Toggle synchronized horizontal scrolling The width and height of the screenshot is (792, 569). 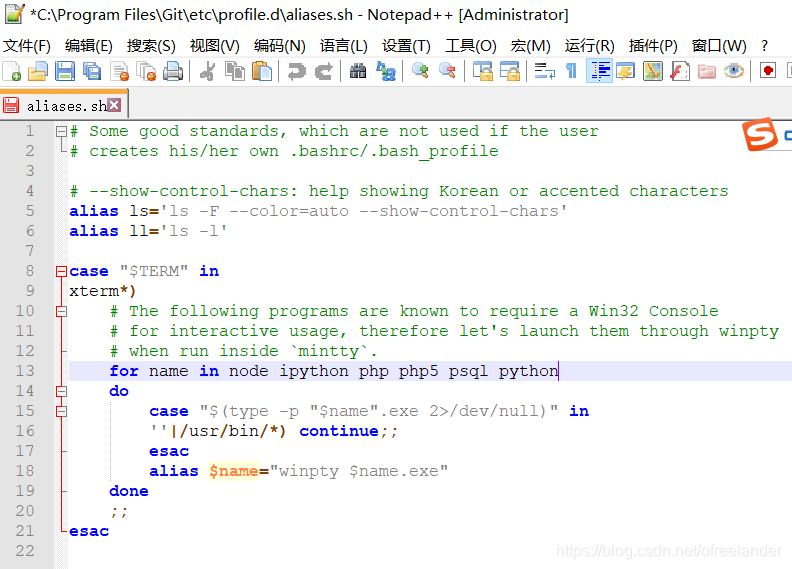510,71
